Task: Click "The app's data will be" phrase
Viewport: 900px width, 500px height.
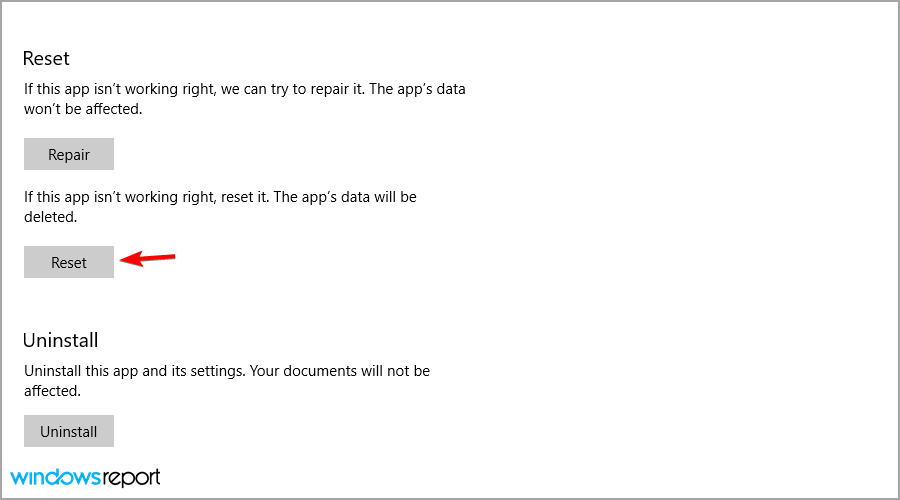Action: [345, 197]
